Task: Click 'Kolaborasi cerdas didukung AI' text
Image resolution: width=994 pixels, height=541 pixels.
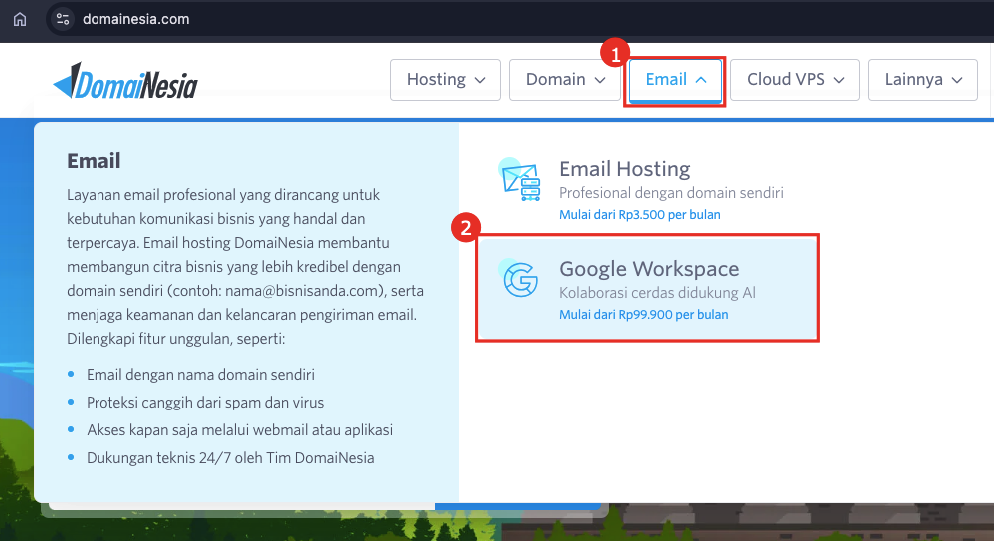Action: click(657, 293)
